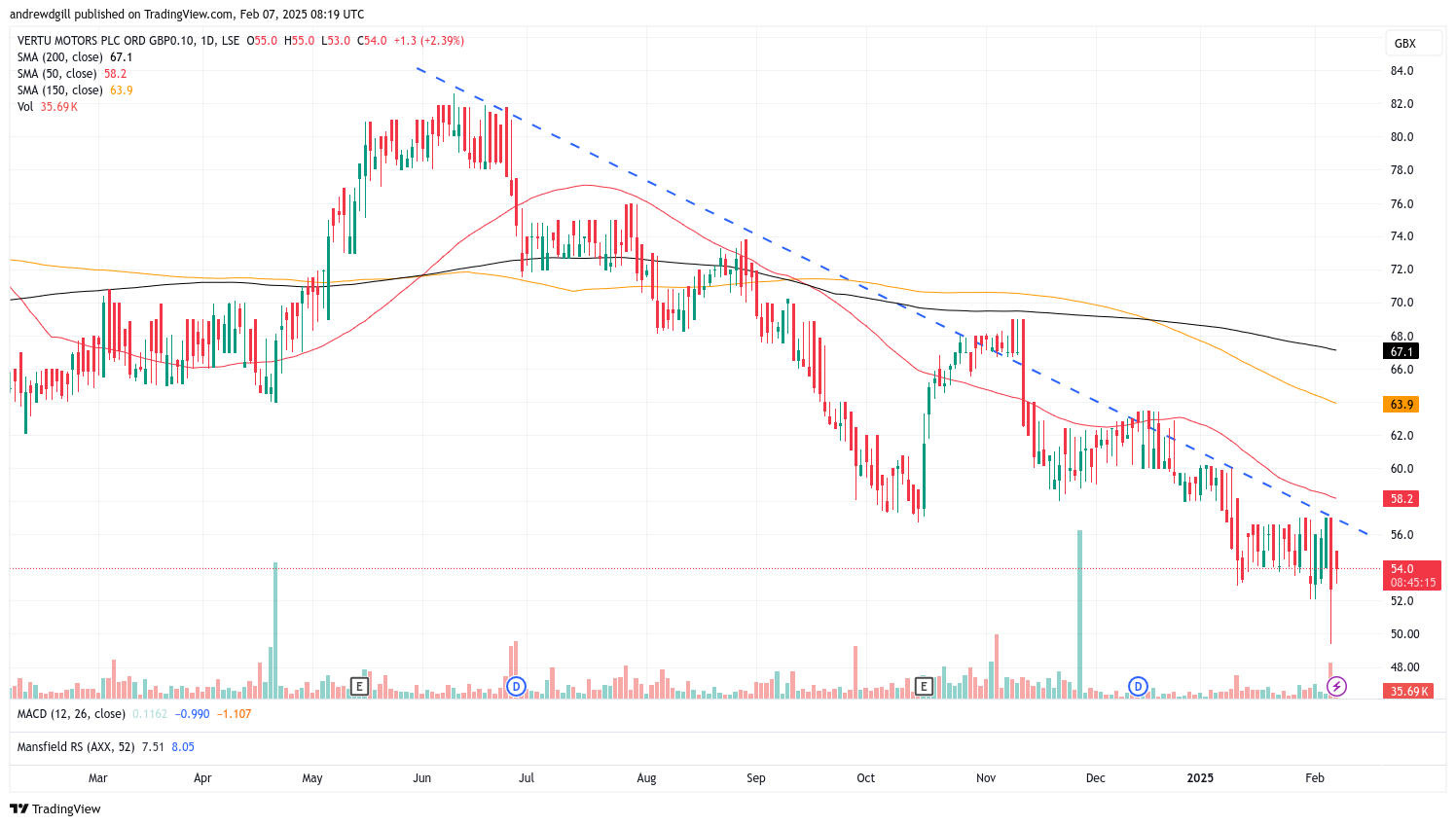Click the TradingView logo at bottom left

pyautogui.click(x=55, y=808)
